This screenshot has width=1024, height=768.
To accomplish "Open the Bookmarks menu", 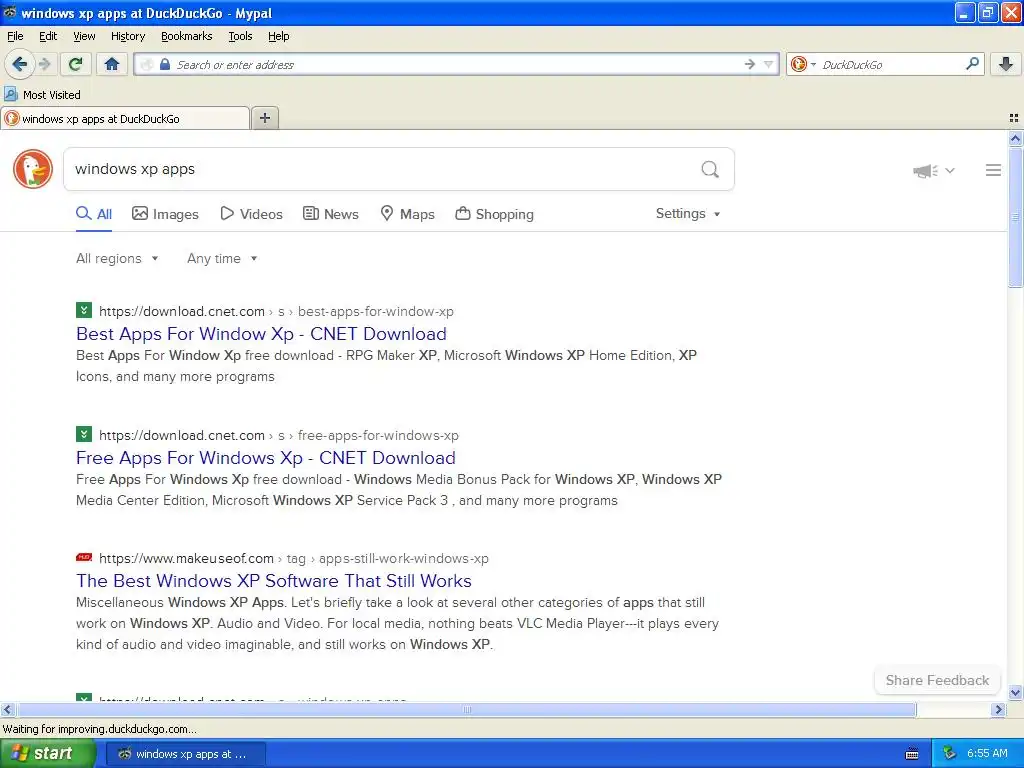I will click(186, 36).
